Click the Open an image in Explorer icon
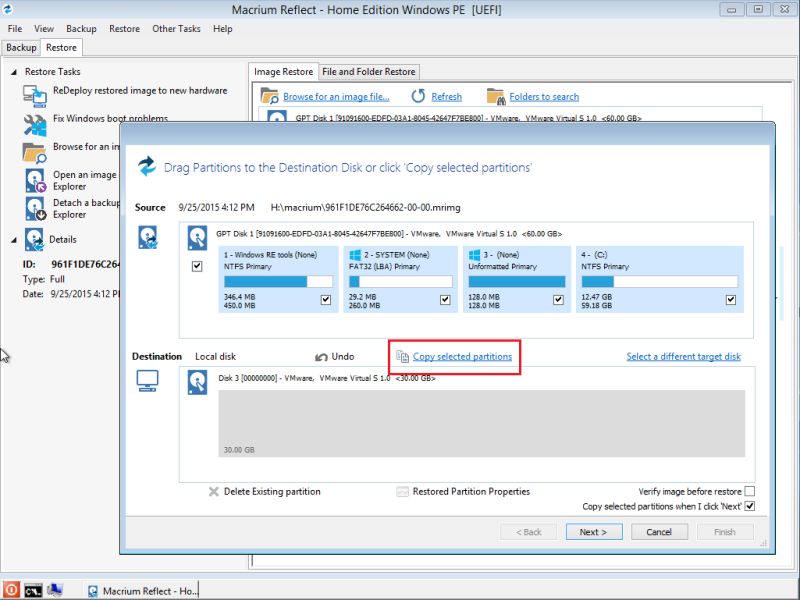This screenshot has height=600, width=800. [x=36, y=181]
